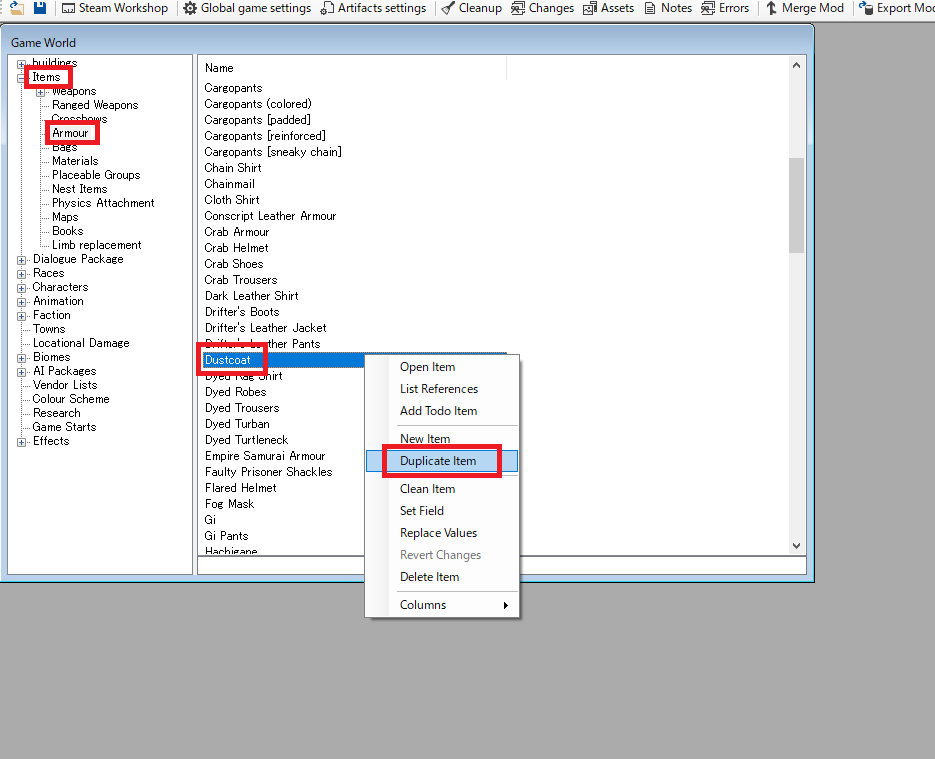Select Ranged Weapons in the tree
The height and width of the screenshot is (759, 935).
pos(95,105)
